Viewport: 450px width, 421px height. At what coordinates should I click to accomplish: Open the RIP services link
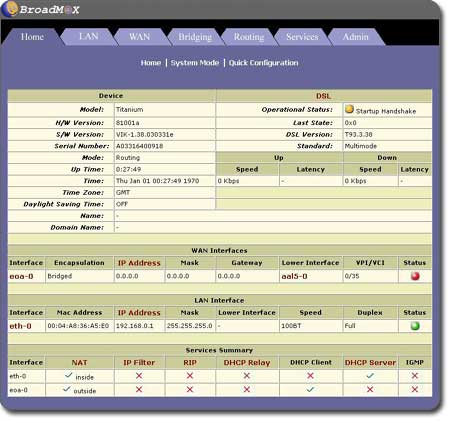click(x=190, y=362)
